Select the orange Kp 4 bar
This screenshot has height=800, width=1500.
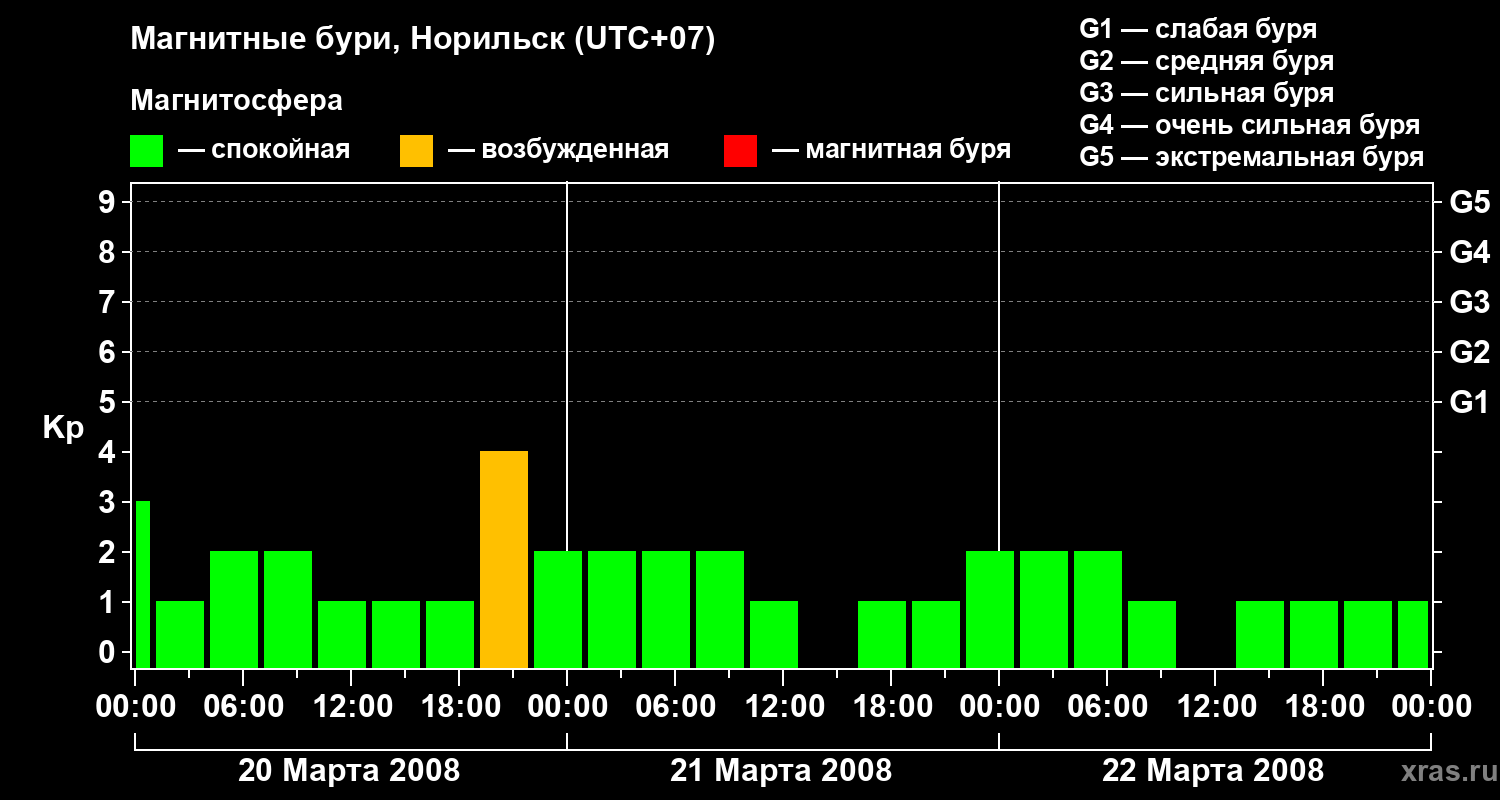[x=504, y=559]
